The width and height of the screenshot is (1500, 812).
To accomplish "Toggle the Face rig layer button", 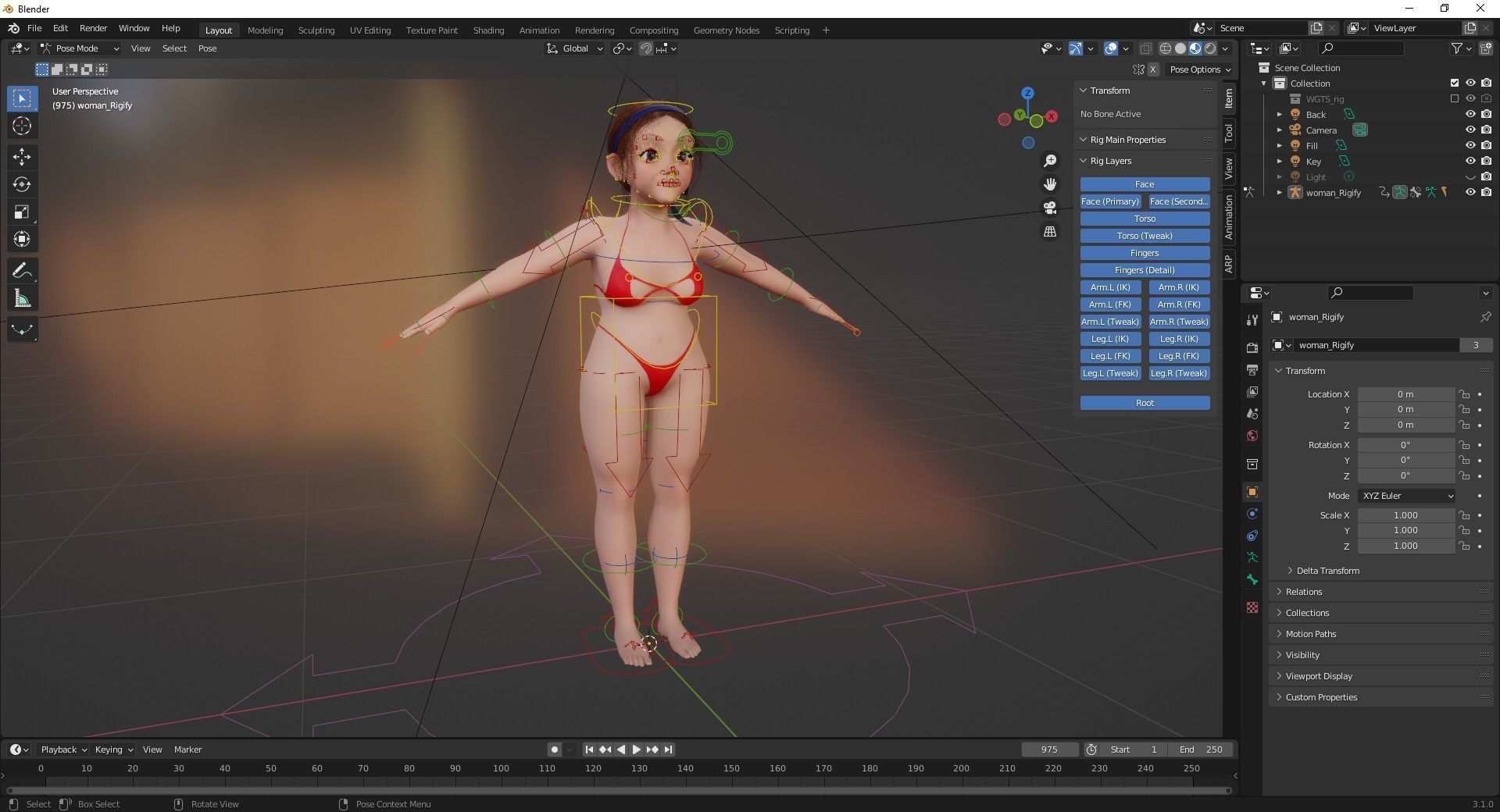I will (x=1145, y=184).
